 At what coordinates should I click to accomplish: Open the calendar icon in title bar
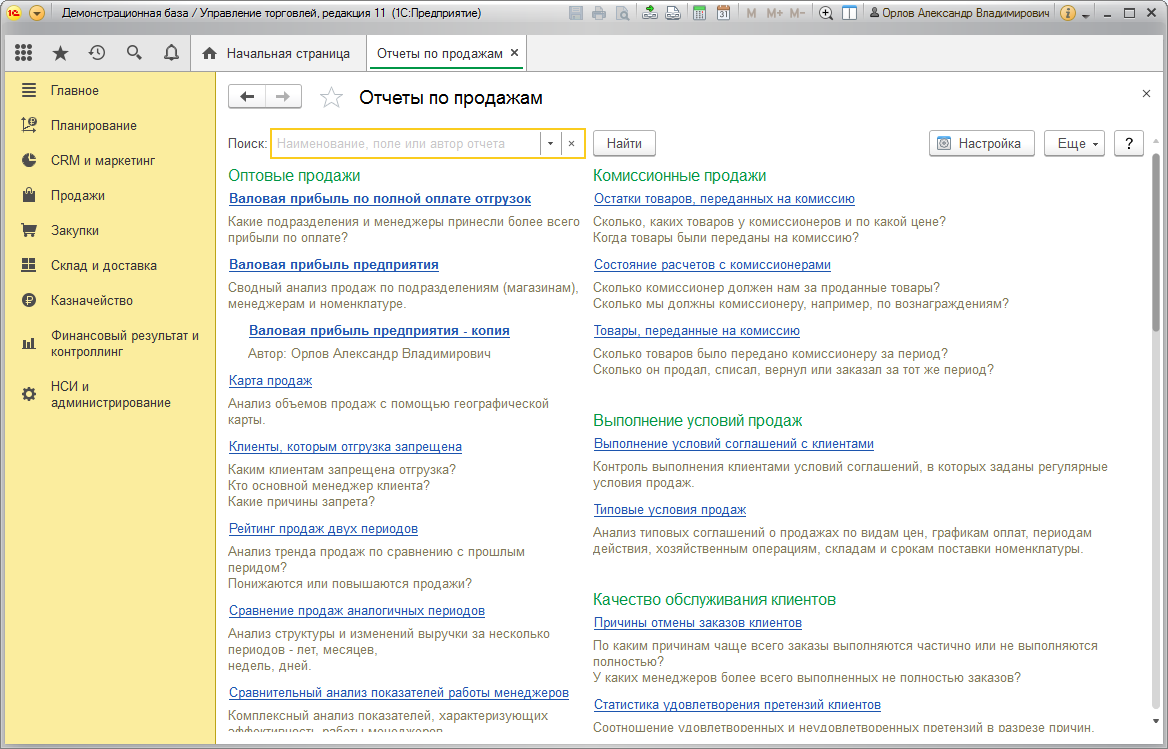(723, 13)
